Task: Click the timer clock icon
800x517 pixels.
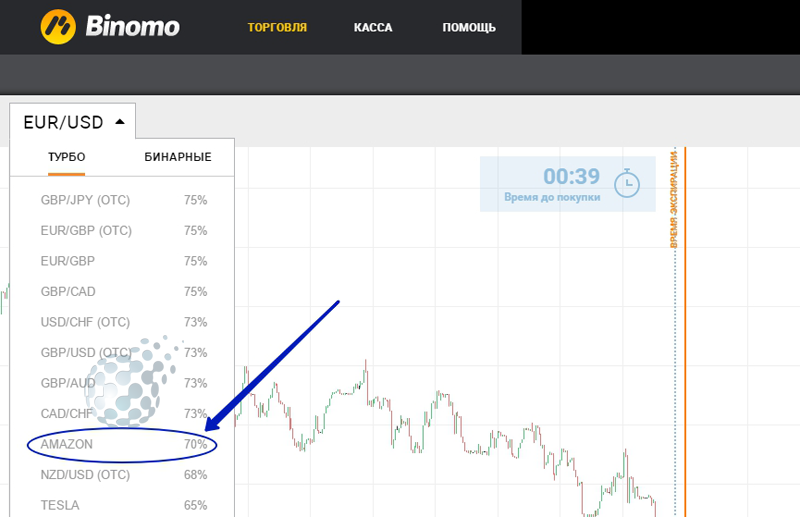Action: tap(627, 183)
